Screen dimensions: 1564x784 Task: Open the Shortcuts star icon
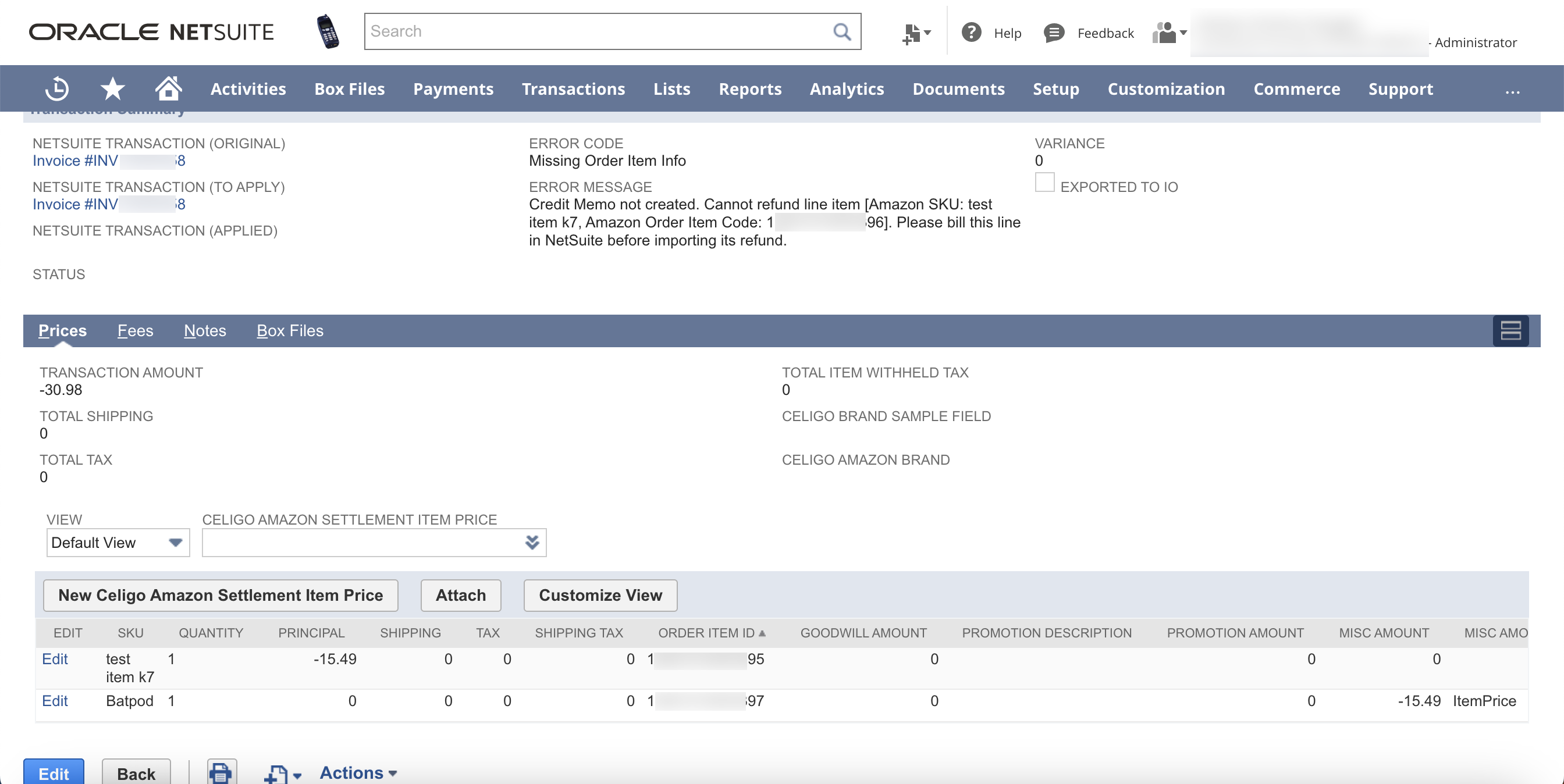(112, 88)
